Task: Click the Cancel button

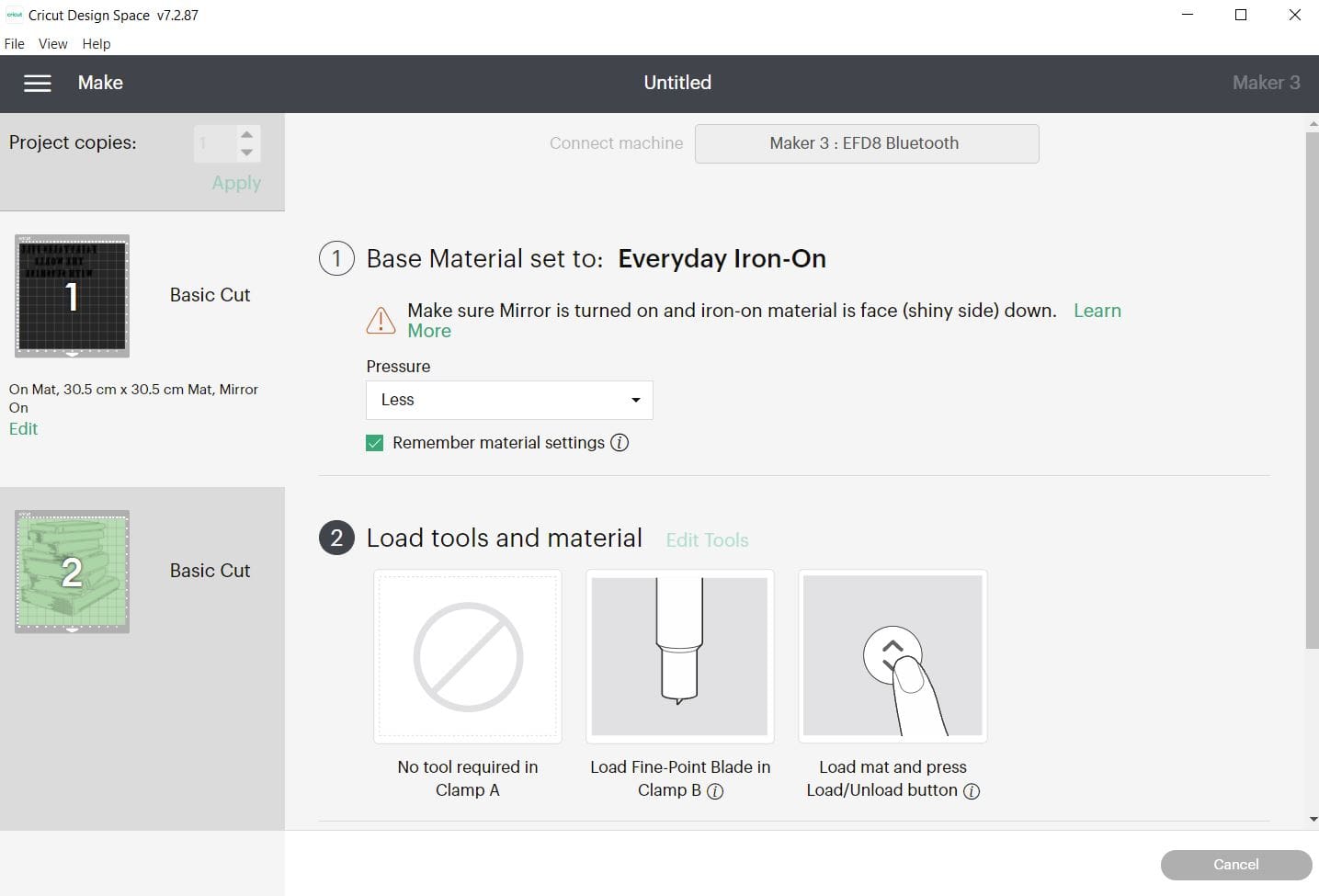Action: pyautogui.click(x=1236, y=865)
